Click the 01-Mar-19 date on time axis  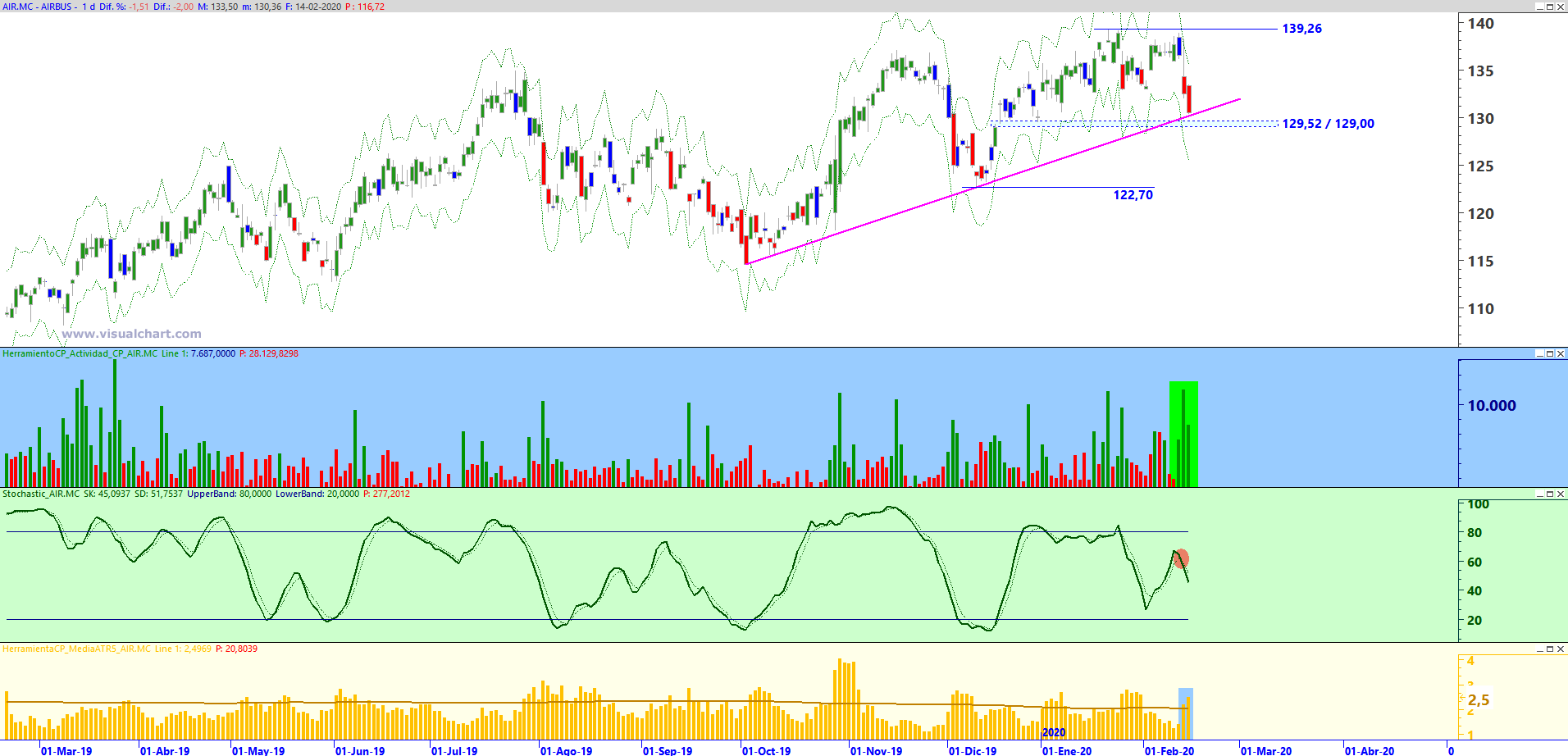pyautogui.click(x=66, y=750)
